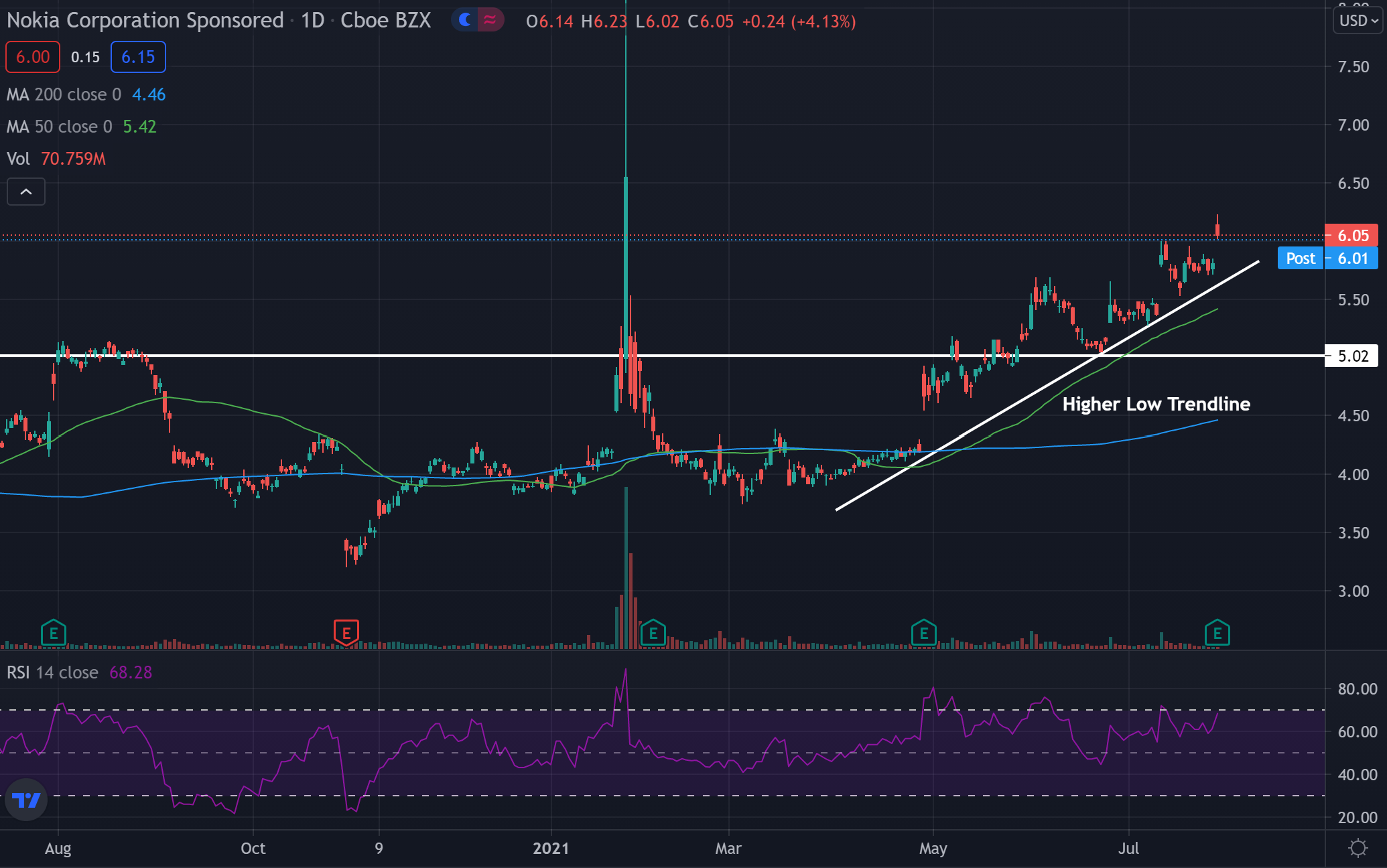The image size is (1387, 868).
Task: Click the 7.50 price scale label
Action: tap(1353, 66)
